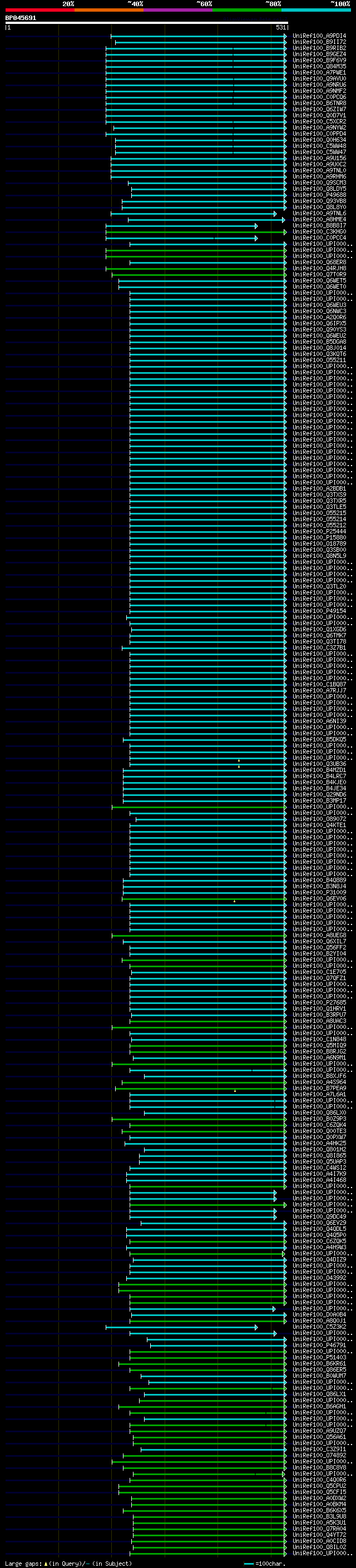Screen dimensions: 356x1568
Task: Click the UniRef100_Q6TMK7 entry
Action: pos(319,635)
